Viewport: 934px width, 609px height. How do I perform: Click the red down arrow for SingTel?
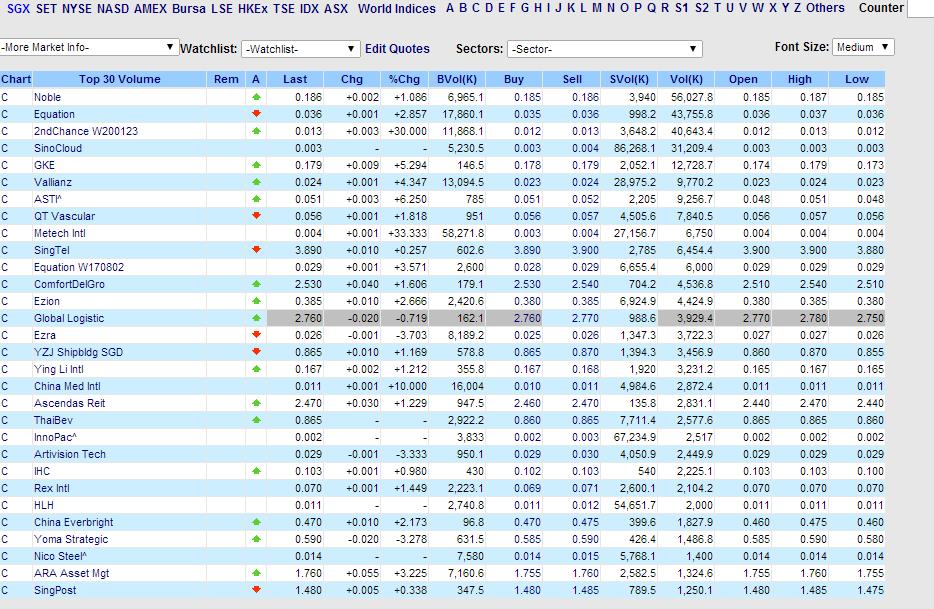[258, 250]
